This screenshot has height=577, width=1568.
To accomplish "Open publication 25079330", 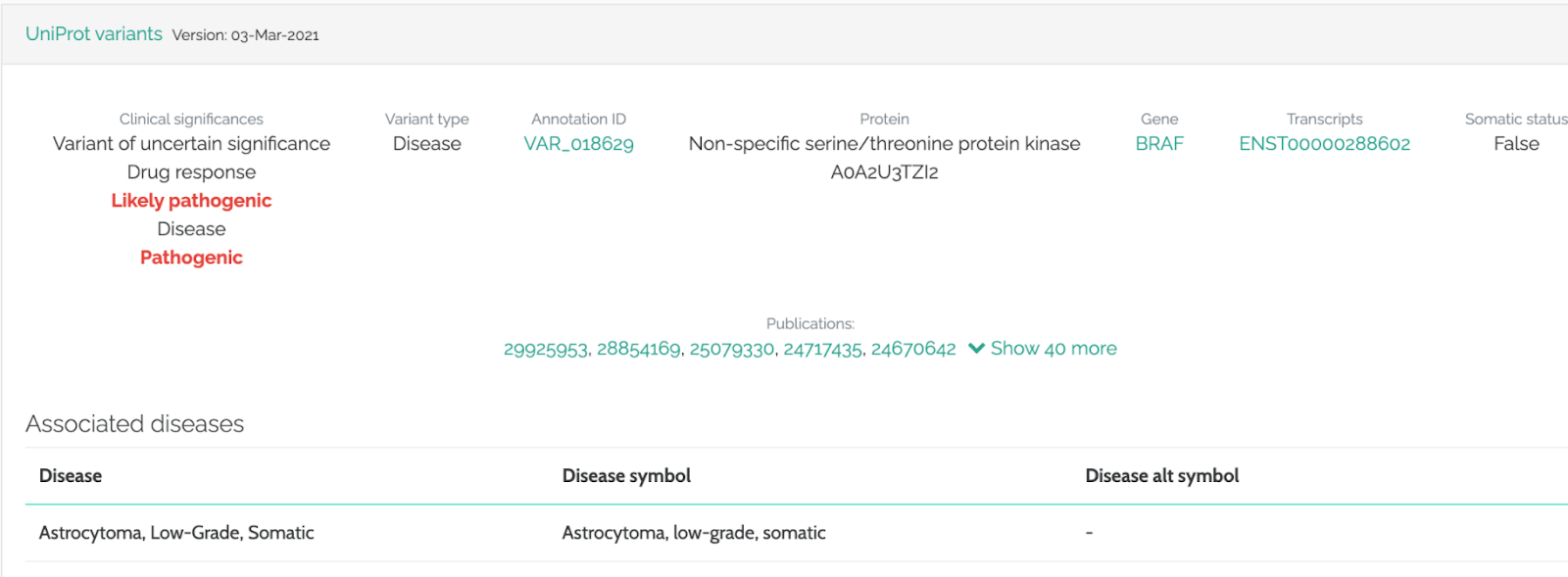I will (731, 350).
